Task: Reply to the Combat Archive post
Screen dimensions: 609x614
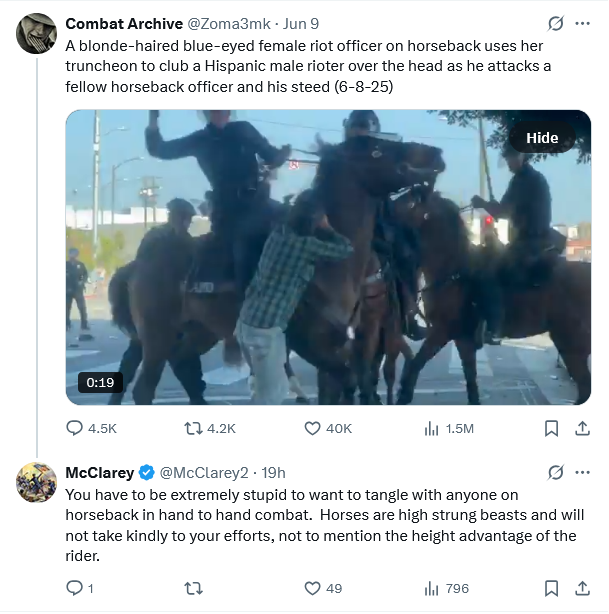Action: (x=75, y=428)
